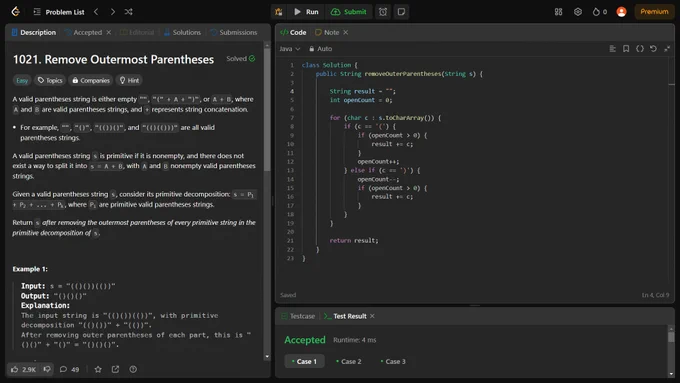Expand the Companies tag
Viewport: 680px width, 383px height.
(x=91, y=80)
